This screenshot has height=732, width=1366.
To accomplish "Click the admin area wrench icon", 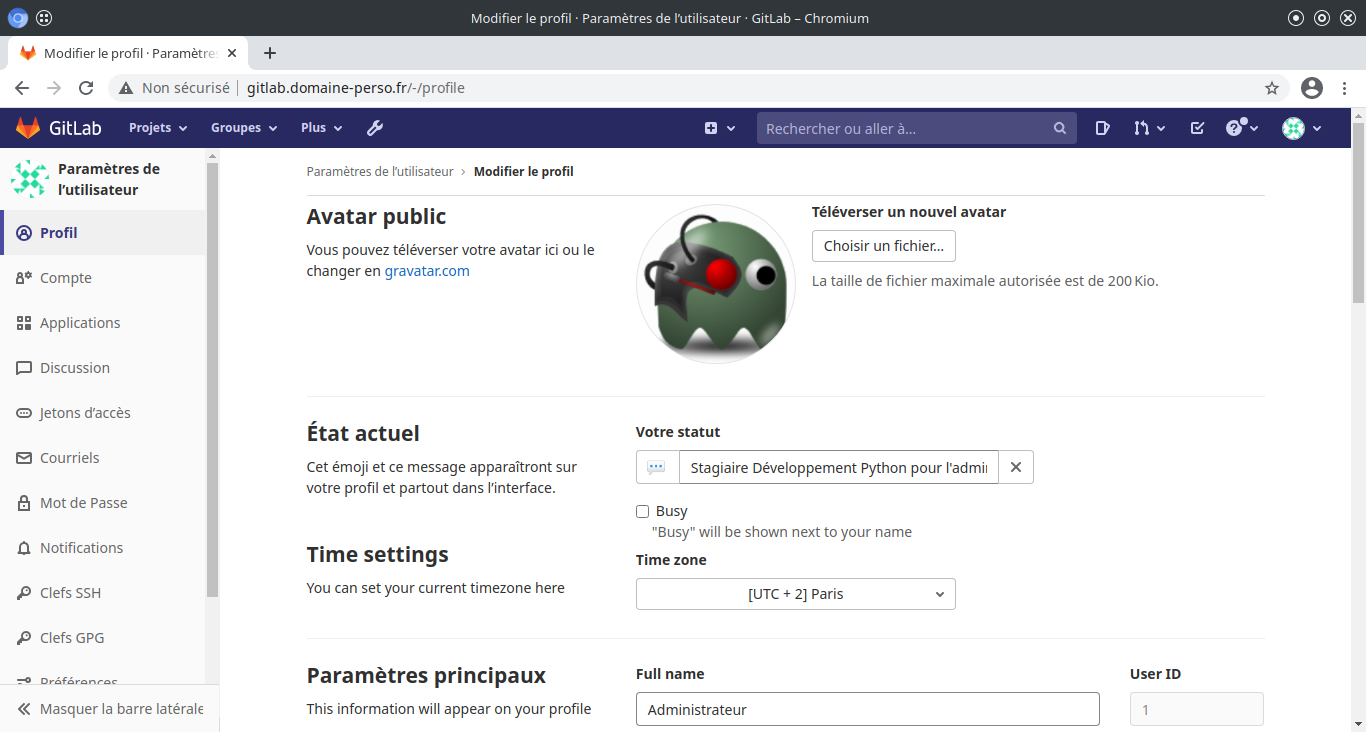I will (x=375, y=128).
